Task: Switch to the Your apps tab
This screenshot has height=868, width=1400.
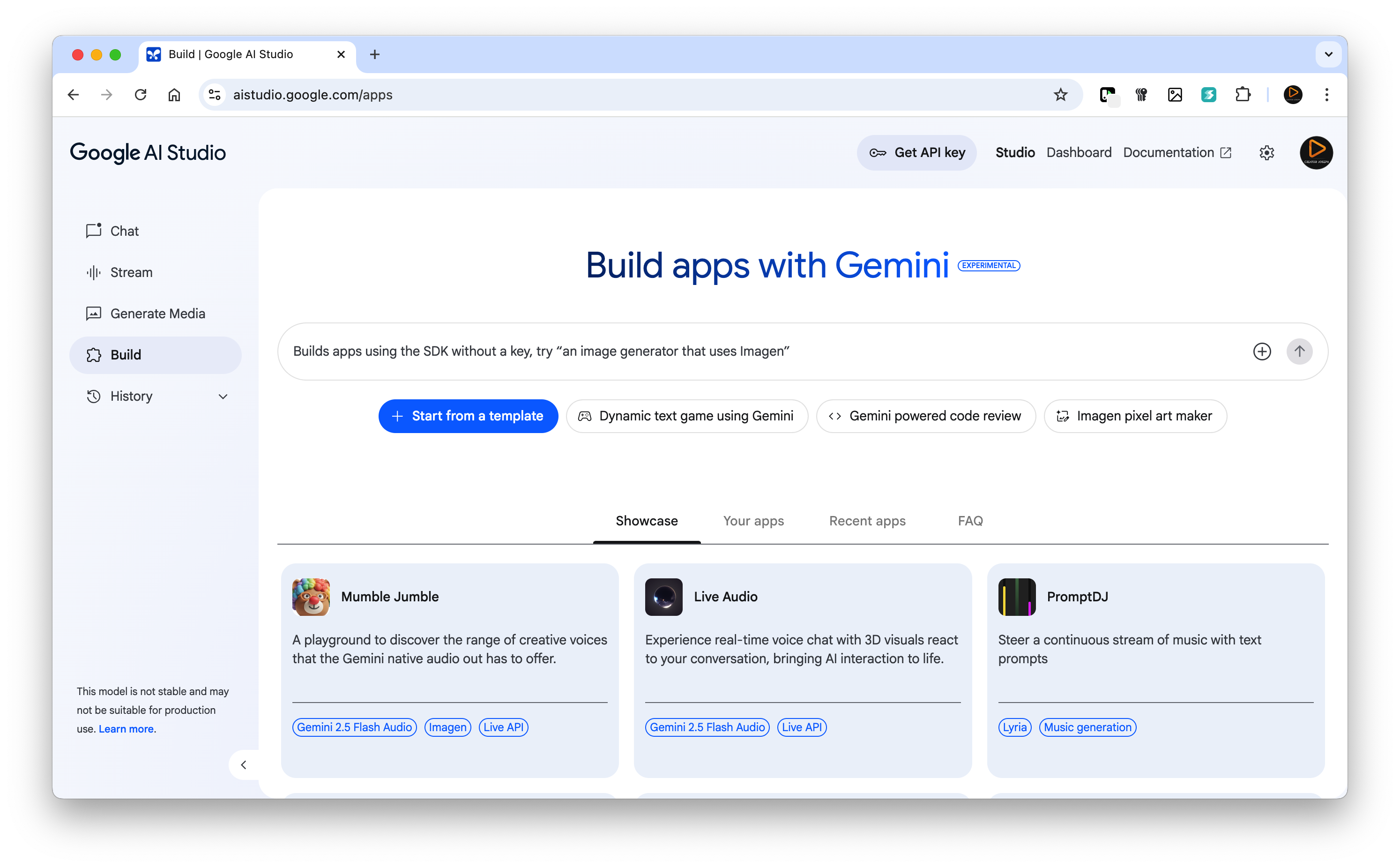Action: (x=753, y=521)
